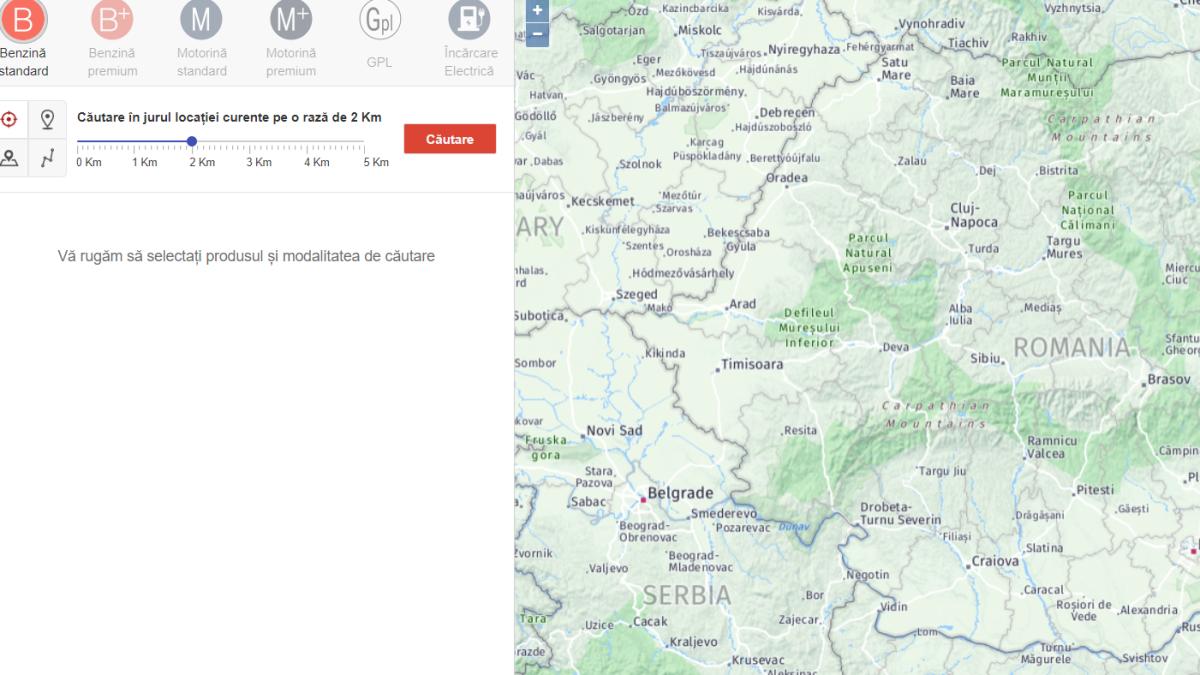Zoom in using the map plus button
1200x675 pixels.
pyautogui.click(x=536, y=11)
